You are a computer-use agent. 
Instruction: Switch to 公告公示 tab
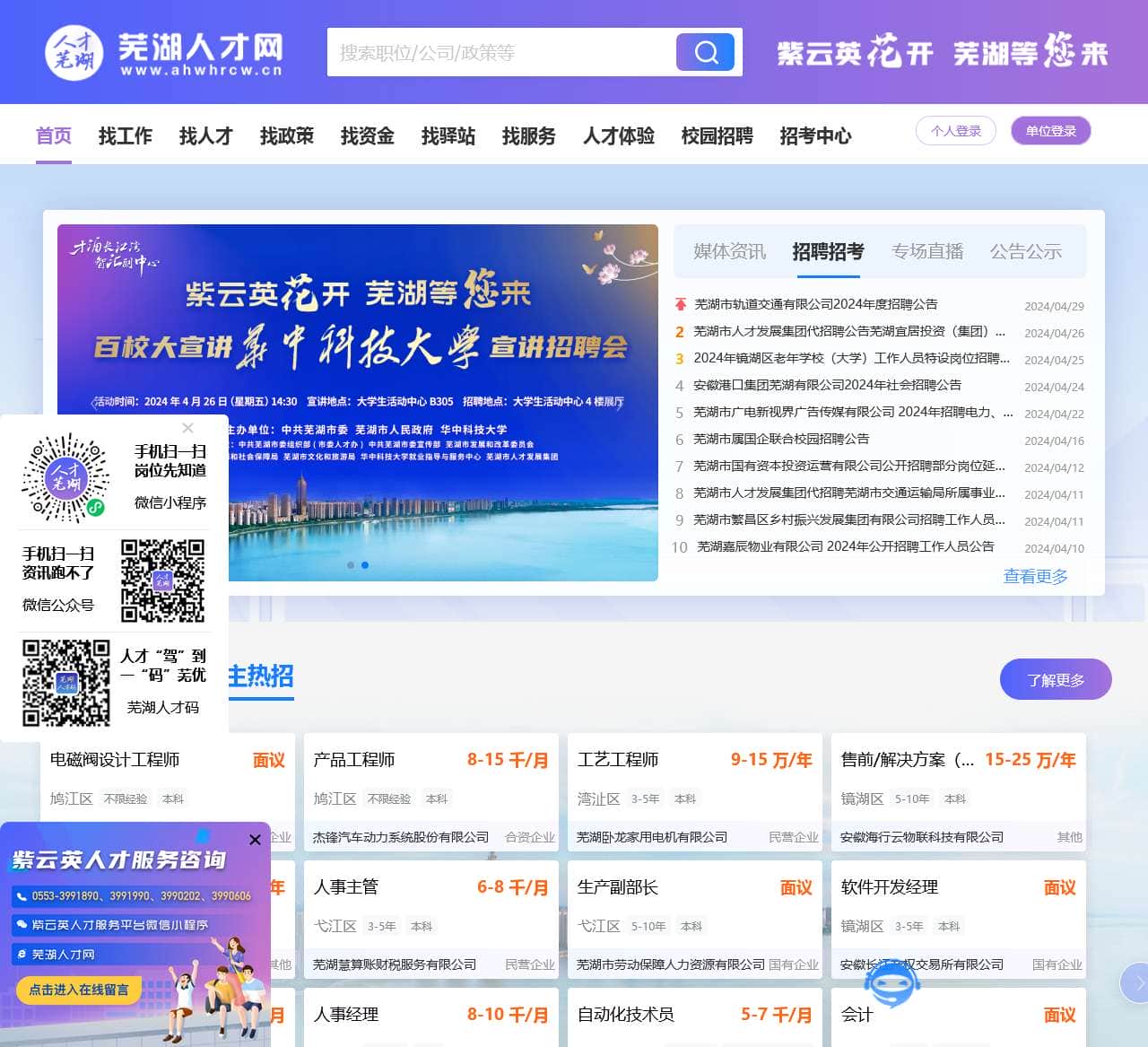click(1026, 251)
